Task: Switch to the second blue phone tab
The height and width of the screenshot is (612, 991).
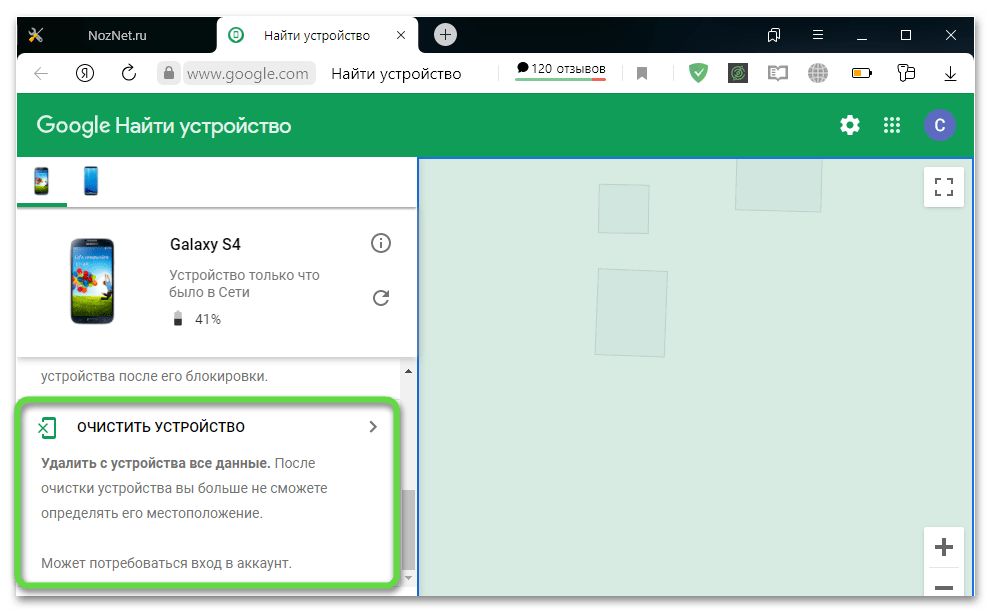Action: point(90,181)
